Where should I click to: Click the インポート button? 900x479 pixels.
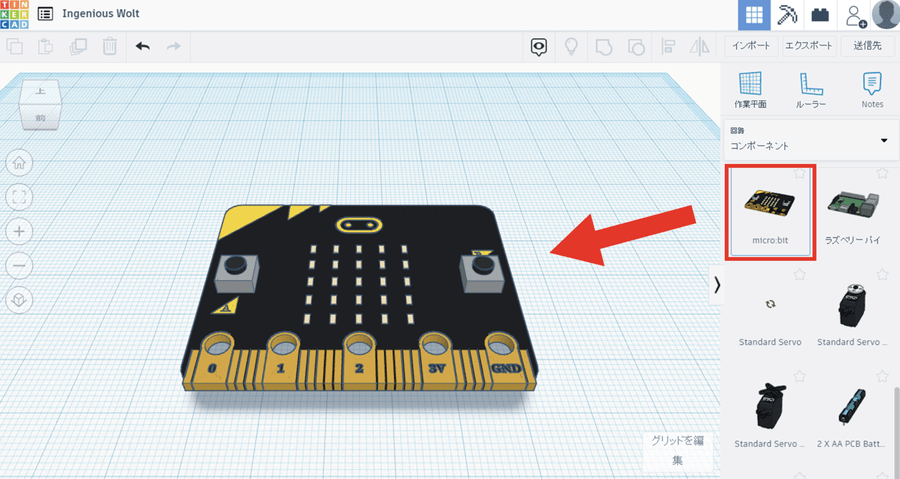click(x=751, y=46)
